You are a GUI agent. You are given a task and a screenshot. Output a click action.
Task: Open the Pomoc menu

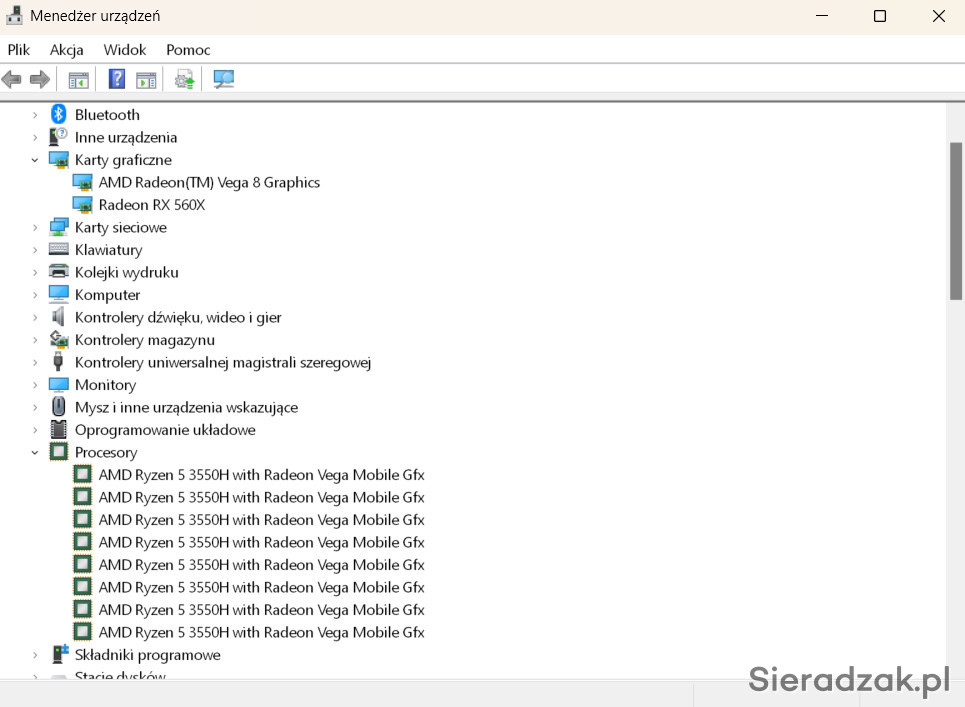(x=188, y=50)
